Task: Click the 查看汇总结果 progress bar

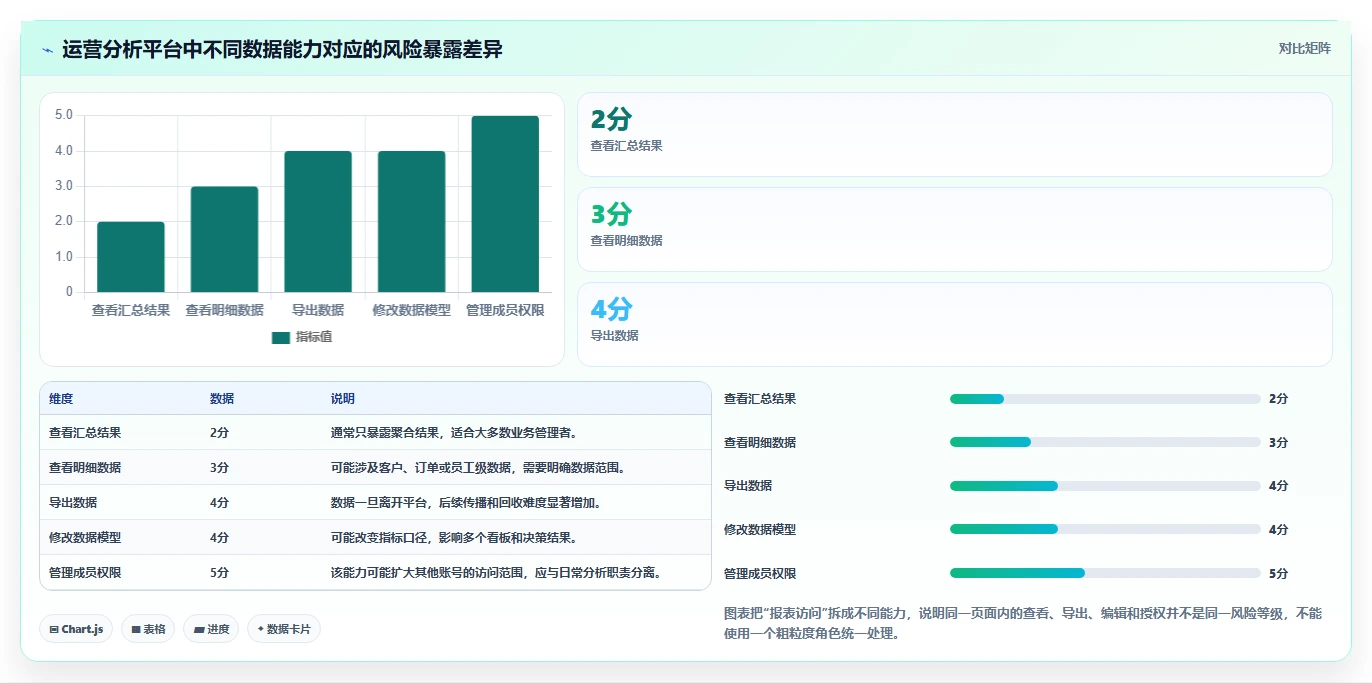Action: click(1105, 399)
